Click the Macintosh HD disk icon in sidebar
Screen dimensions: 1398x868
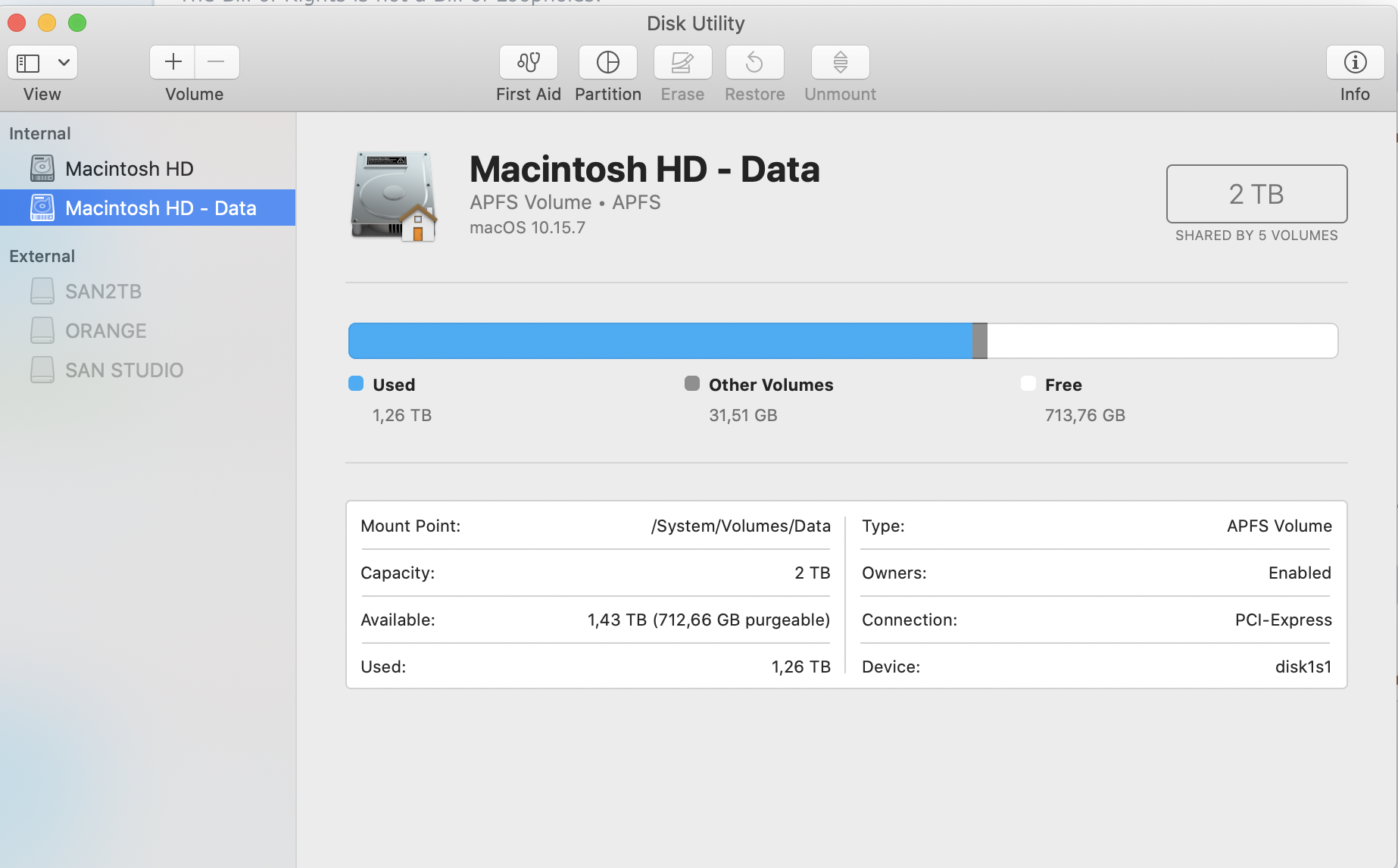42,168
